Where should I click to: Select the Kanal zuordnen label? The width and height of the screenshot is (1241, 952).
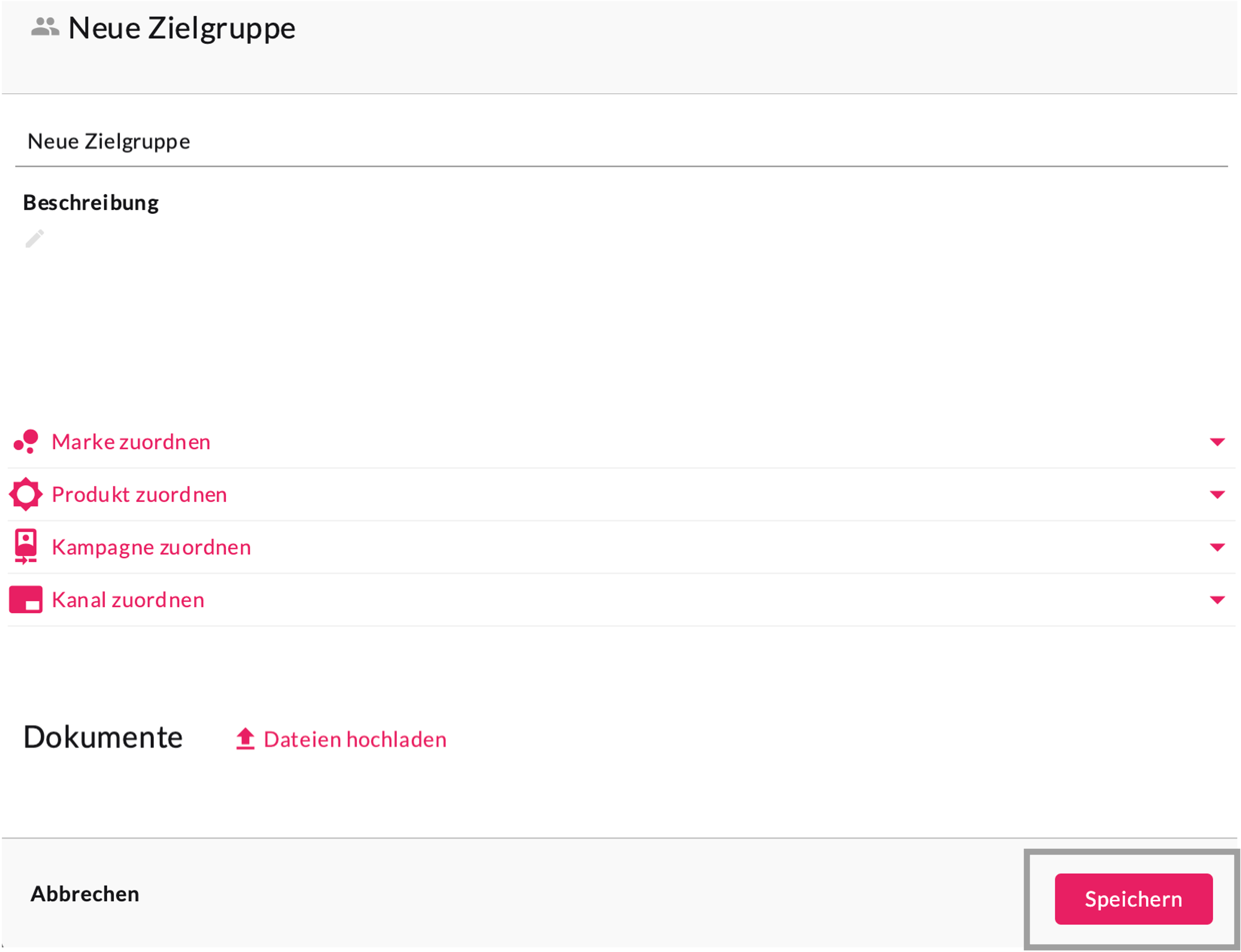(x=128, y=600)
